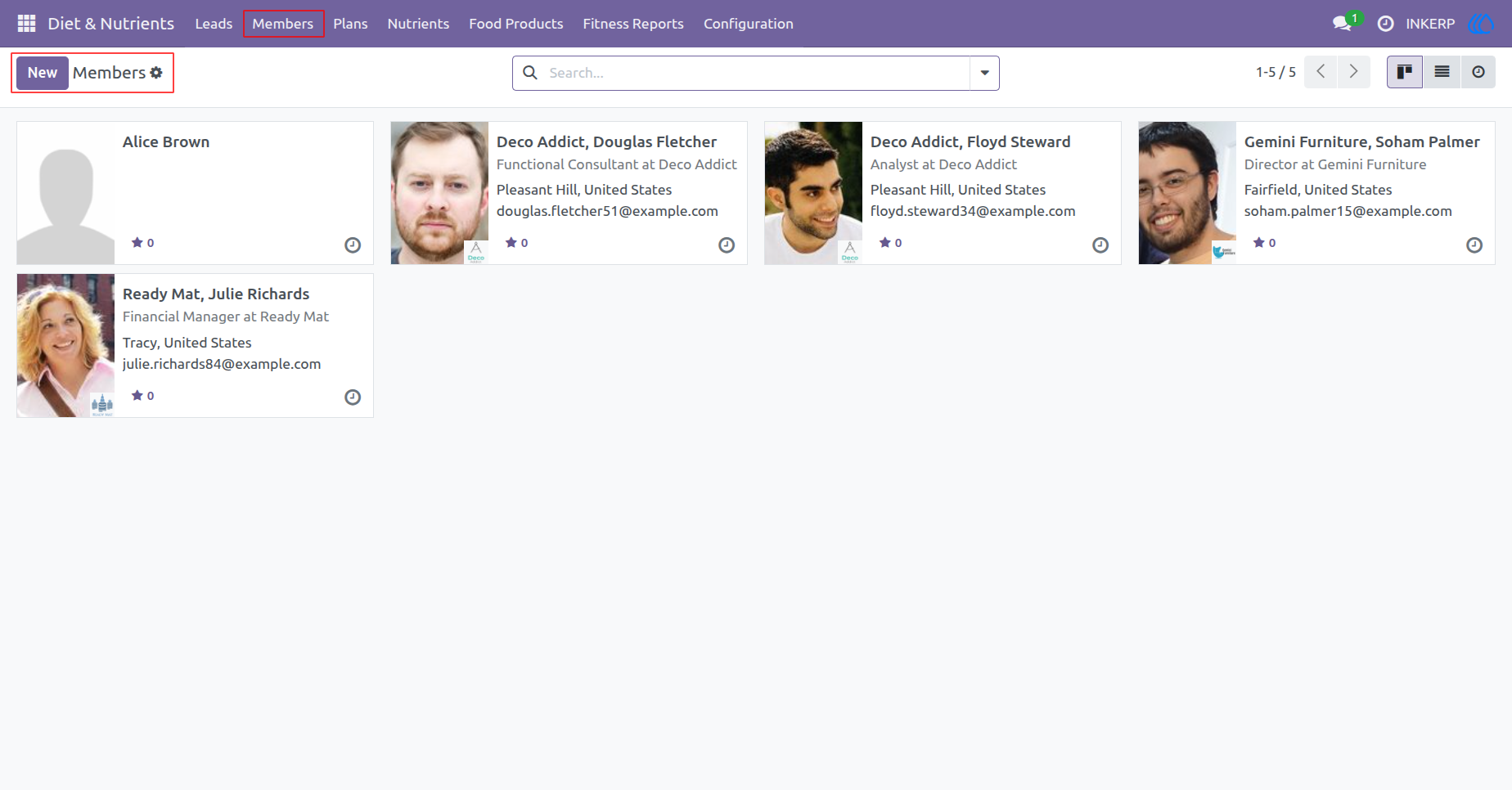Switch to Kanban view
The width and height of the screenshot is (1512, 790).
1405,72
